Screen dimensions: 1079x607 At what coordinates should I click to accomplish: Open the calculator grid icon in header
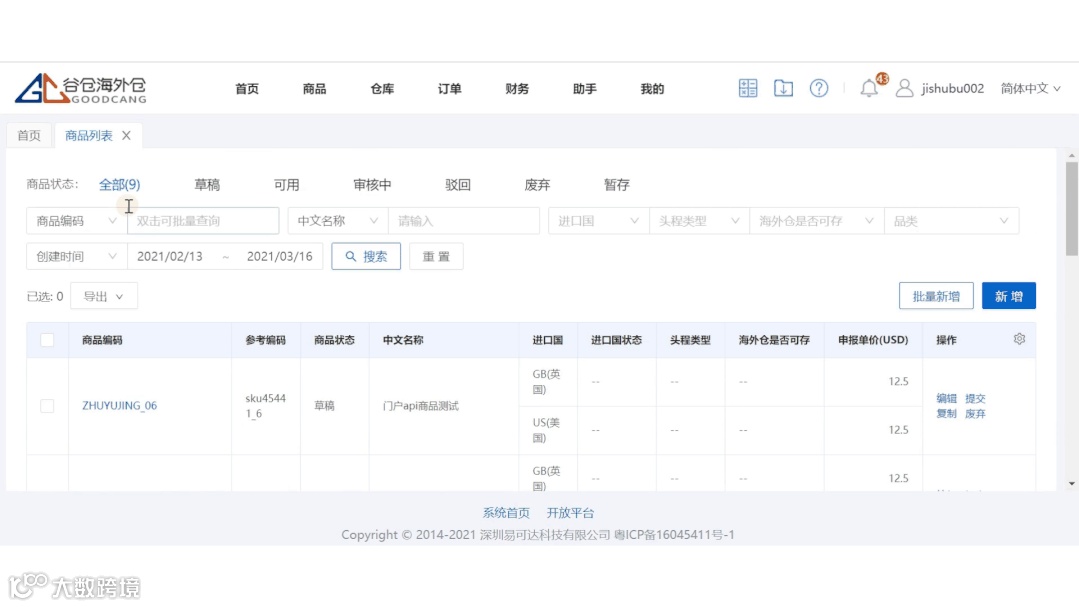tap(748, 88)
